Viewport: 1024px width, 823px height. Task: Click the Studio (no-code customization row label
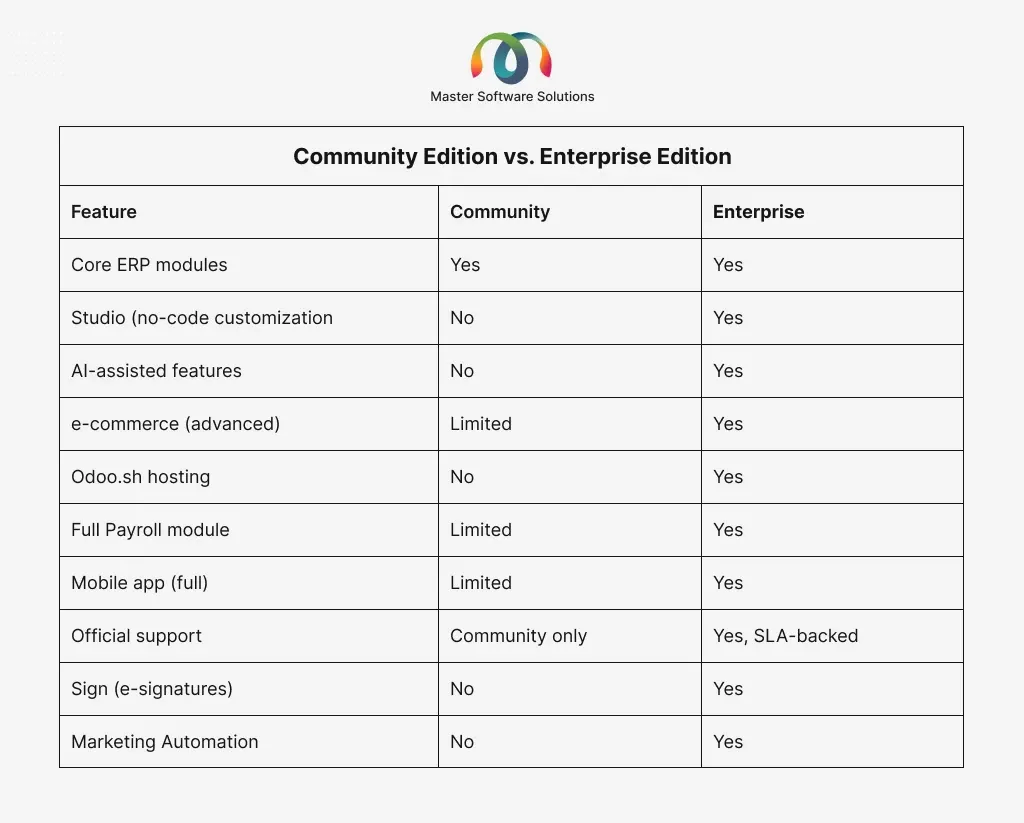pyautogui.click(x=202, y=318)
